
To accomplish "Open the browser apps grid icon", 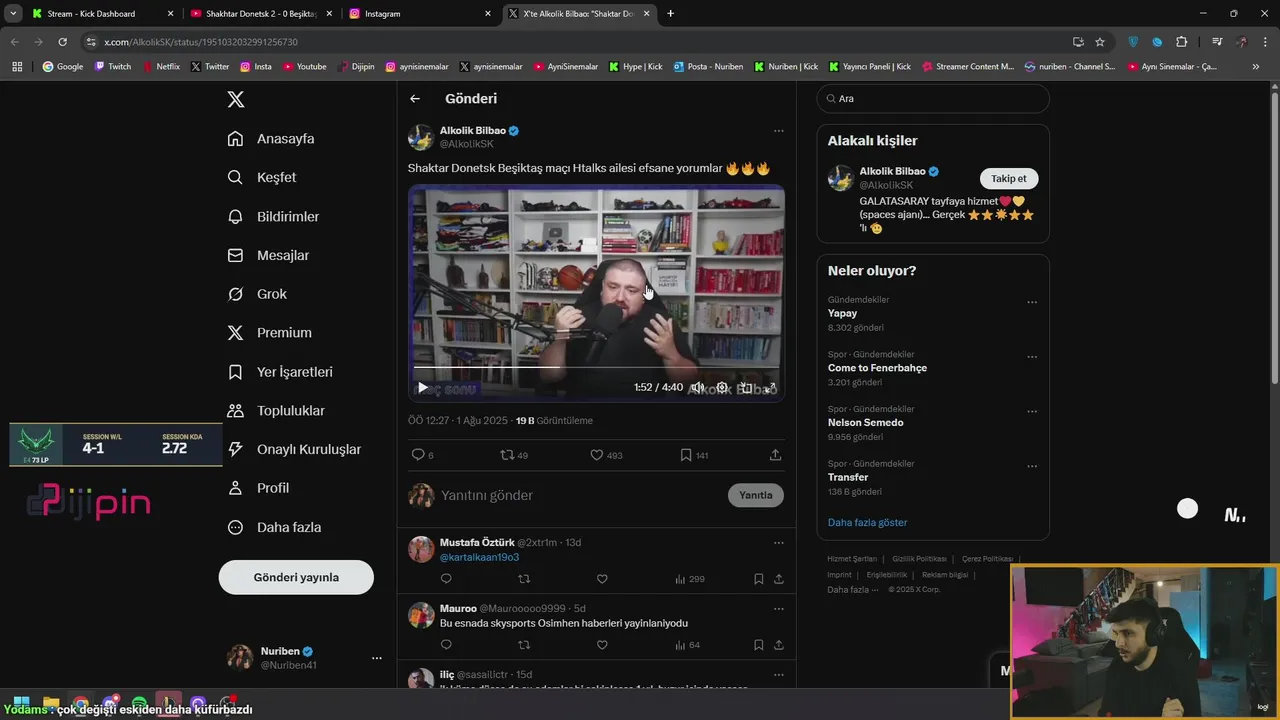I will click(17, 67).
